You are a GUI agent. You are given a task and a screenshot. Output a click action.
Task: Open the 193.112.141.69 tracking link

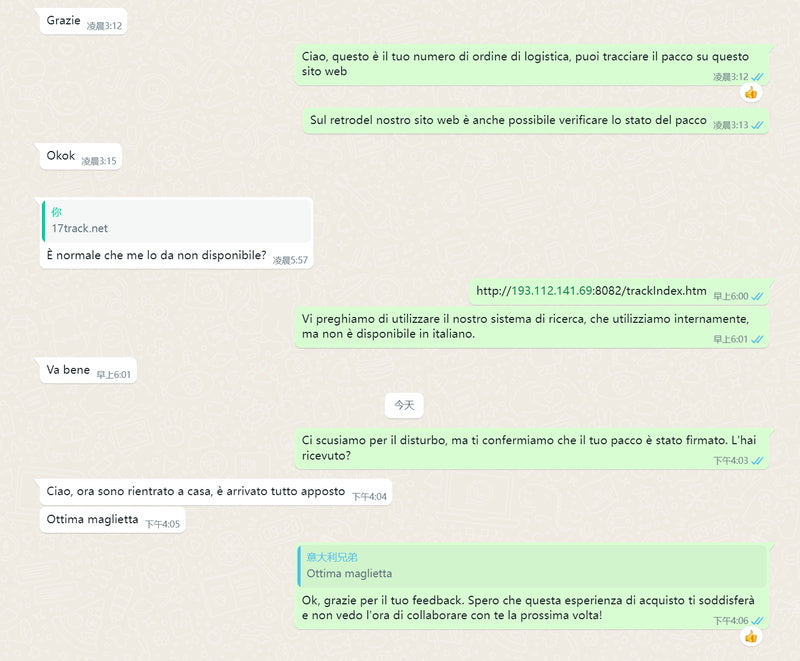coord(591,291)
